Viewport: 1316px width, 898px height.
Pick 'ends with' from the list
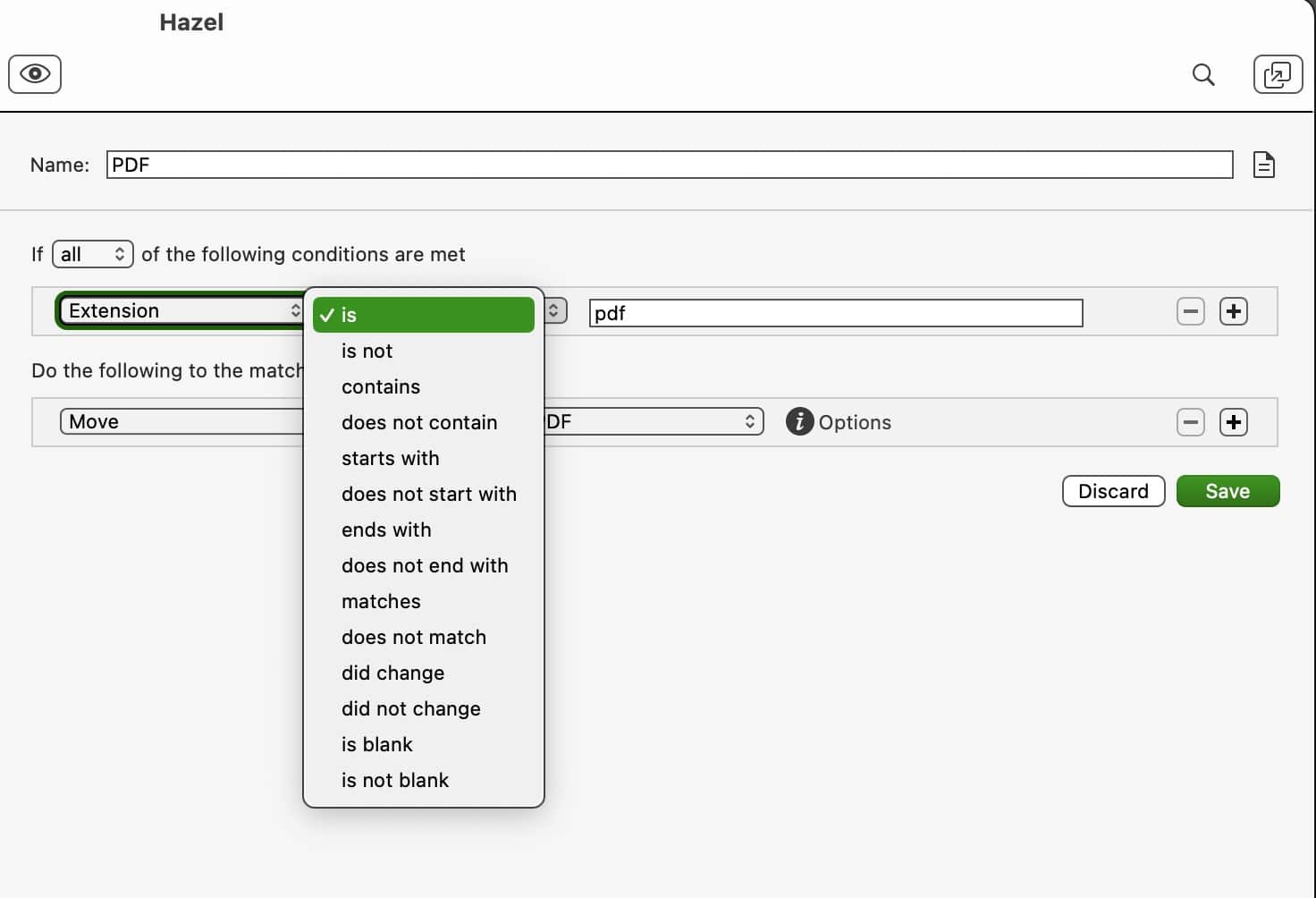point(386,529)
